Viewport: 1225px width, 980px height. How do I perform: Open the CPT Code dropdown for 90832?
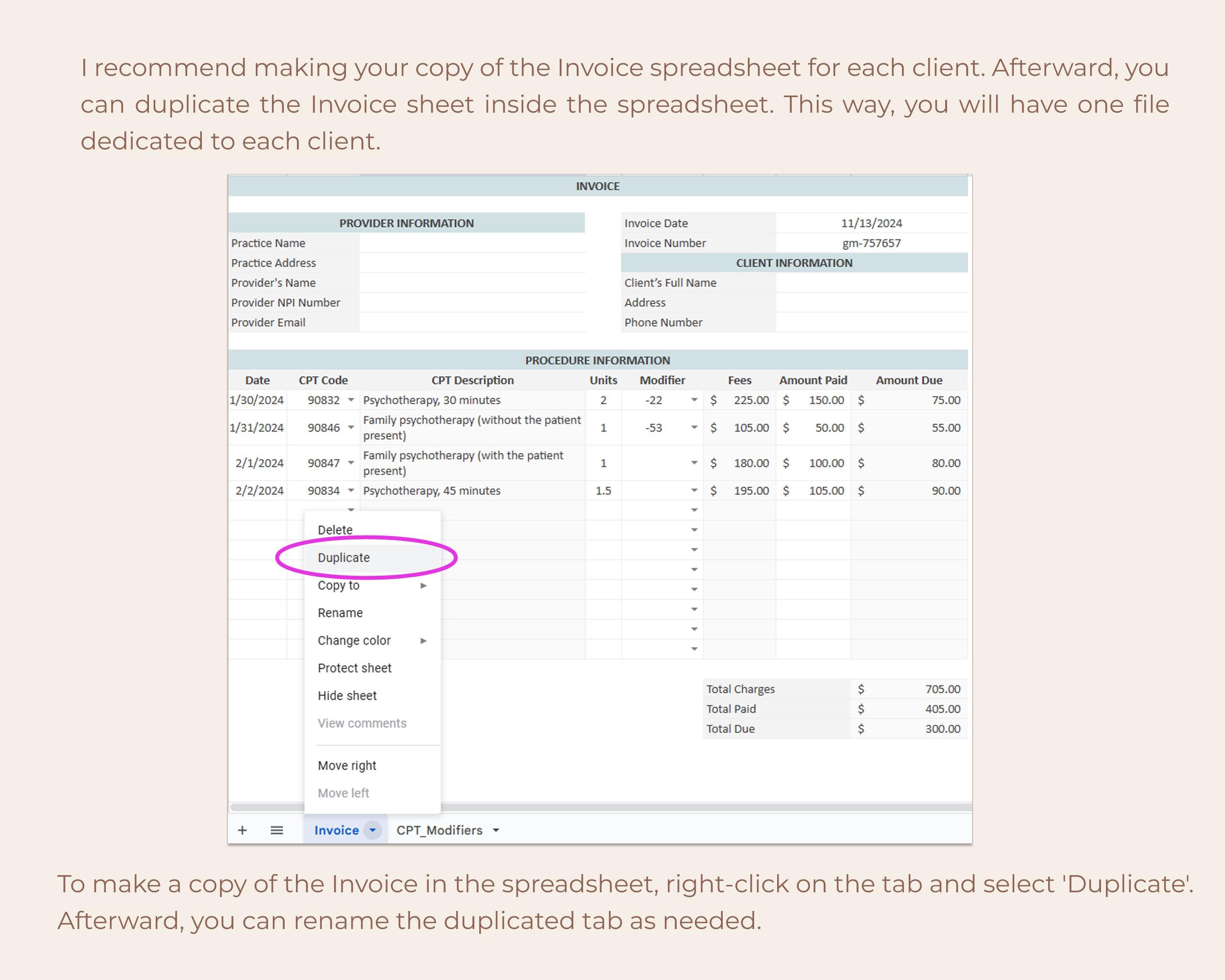tap(351, 400)
